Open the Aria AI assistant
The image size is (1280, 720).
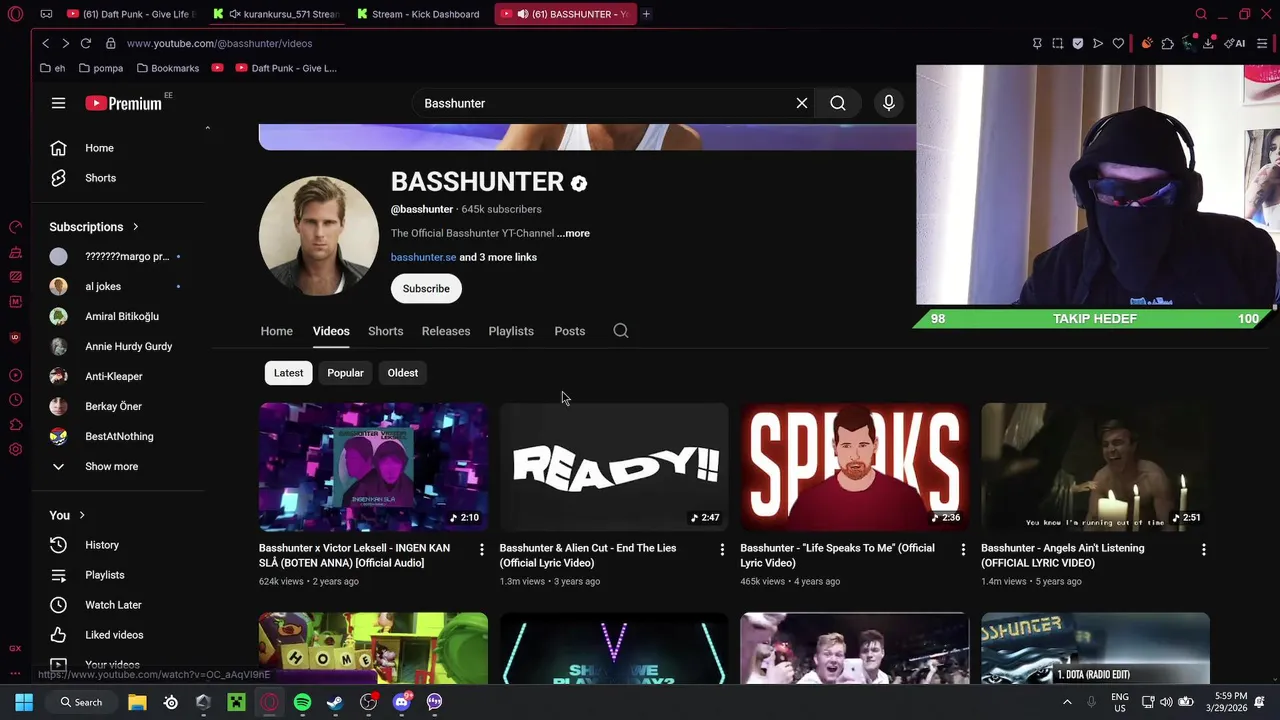pyautogui.click(x=1235, y=43)
